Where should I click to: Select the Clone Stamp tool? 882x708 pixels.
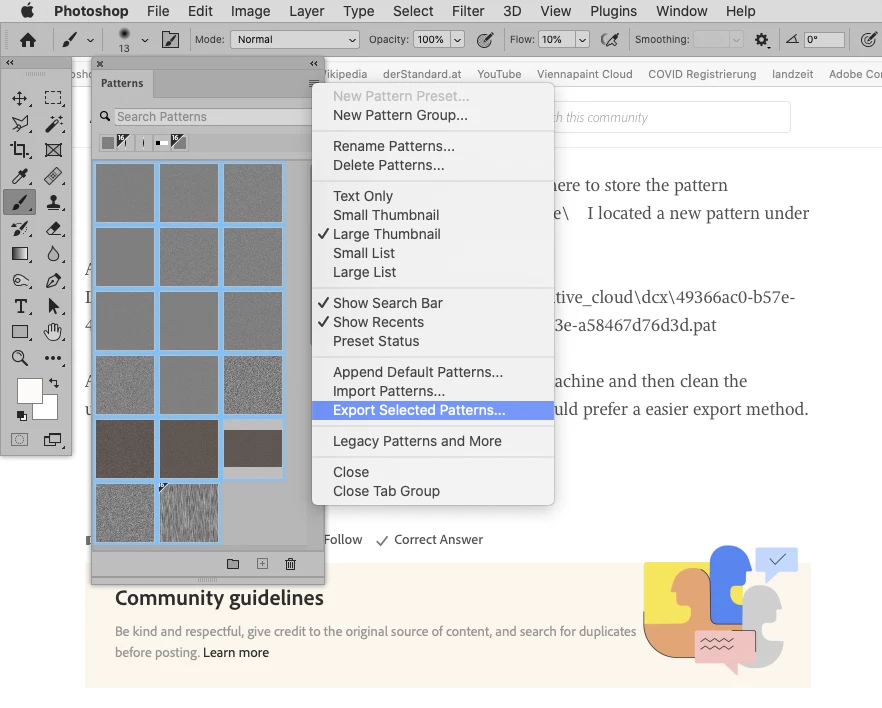[x=53, y=202]
